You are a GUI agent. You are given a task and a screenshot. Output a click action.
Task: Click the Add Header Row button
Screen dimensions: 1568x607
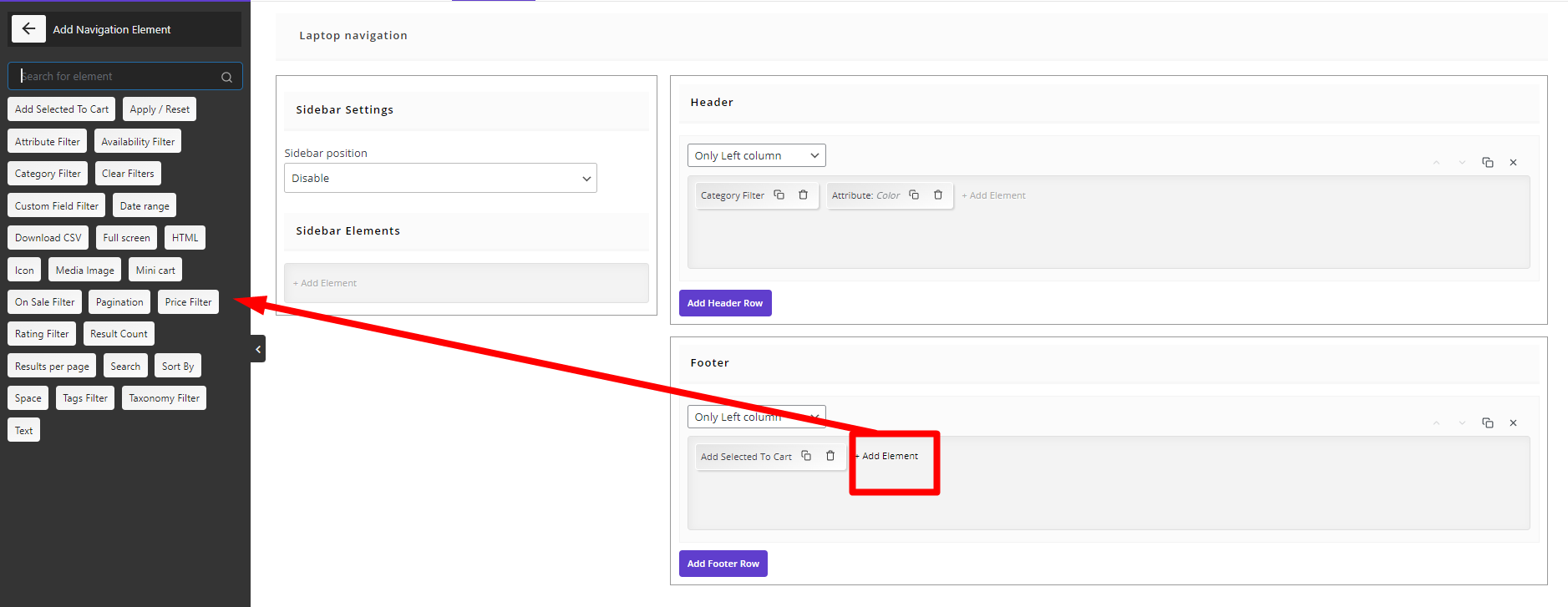(x=725, y=303)
